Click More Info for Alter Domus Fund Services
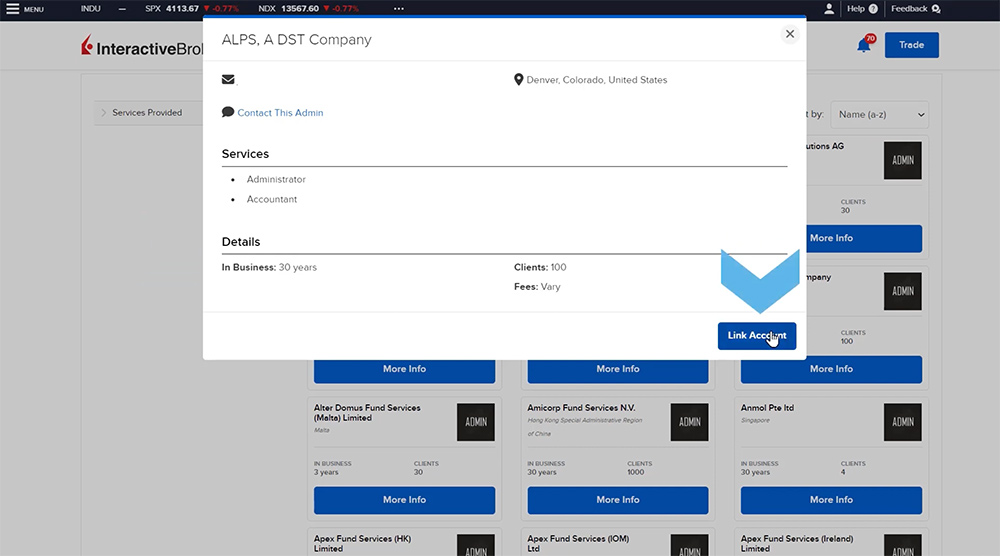The width and height of the screenshot is (1000, 556). [x=404, y=500]
